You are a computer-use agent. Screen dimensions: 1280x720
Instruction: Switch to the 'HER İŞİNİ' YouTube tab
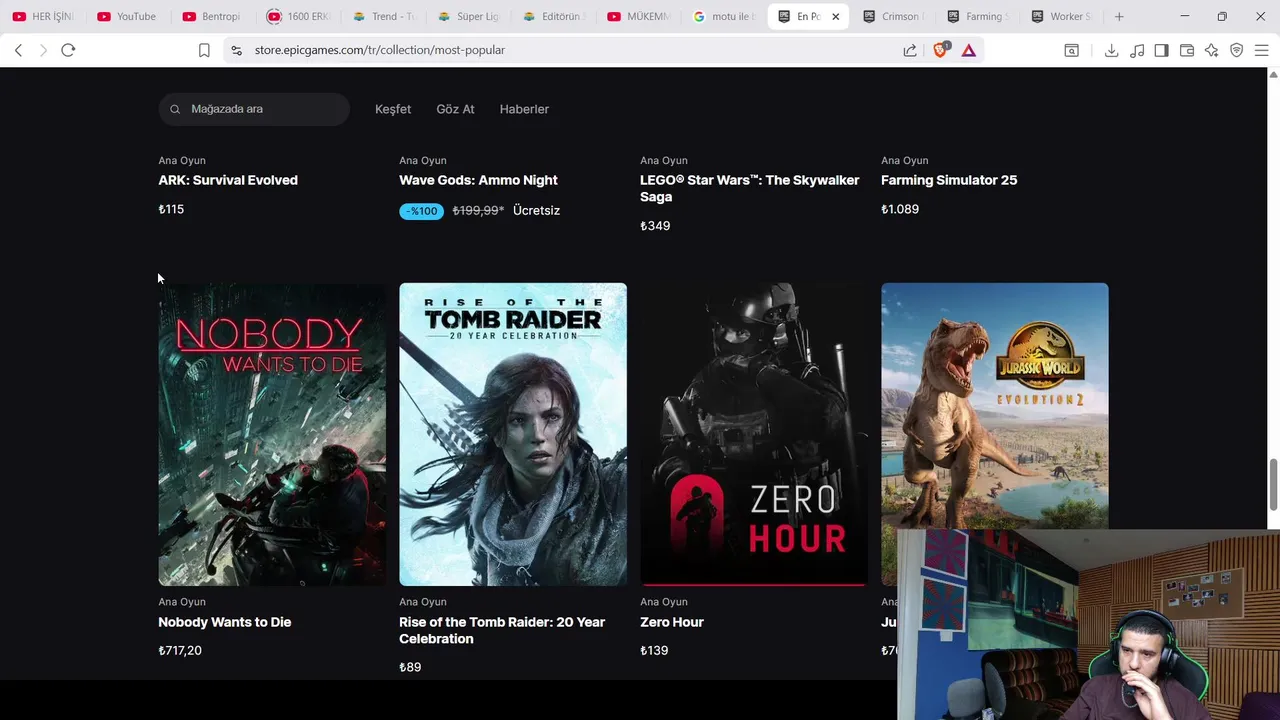coord(43,16)
